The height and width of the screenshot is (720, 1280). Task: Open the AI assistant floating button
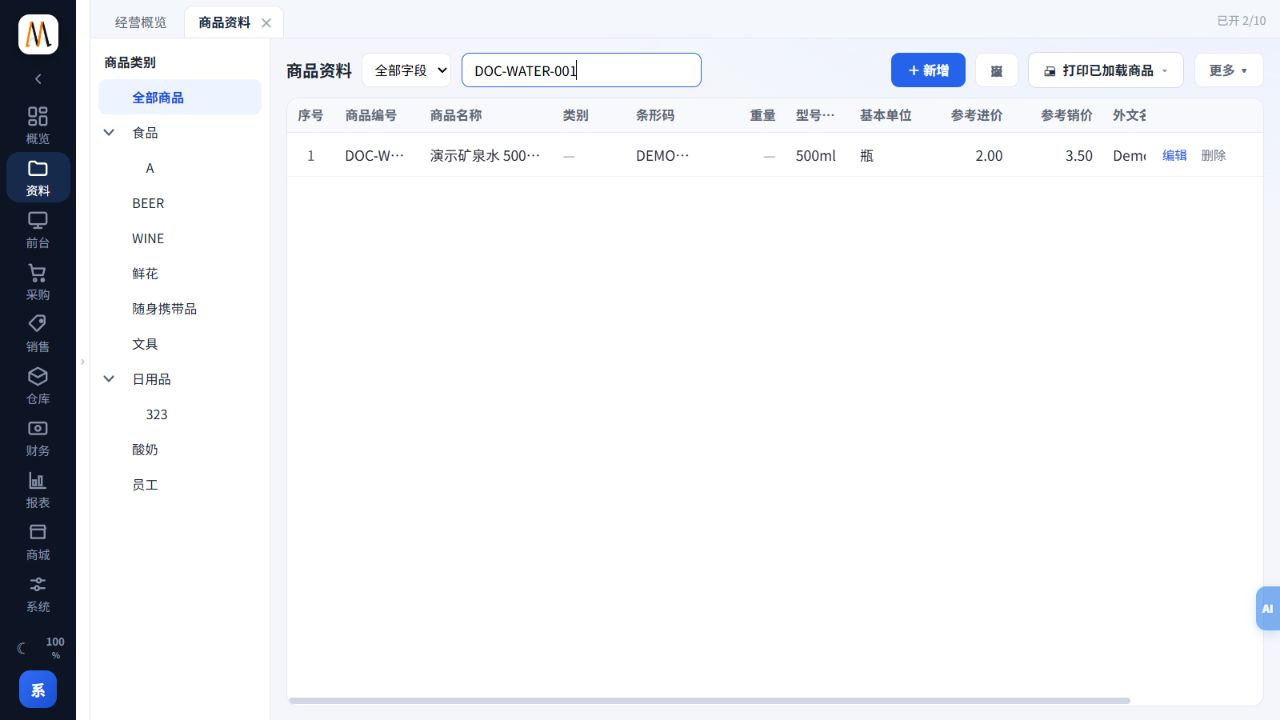tap(1268, 608)
